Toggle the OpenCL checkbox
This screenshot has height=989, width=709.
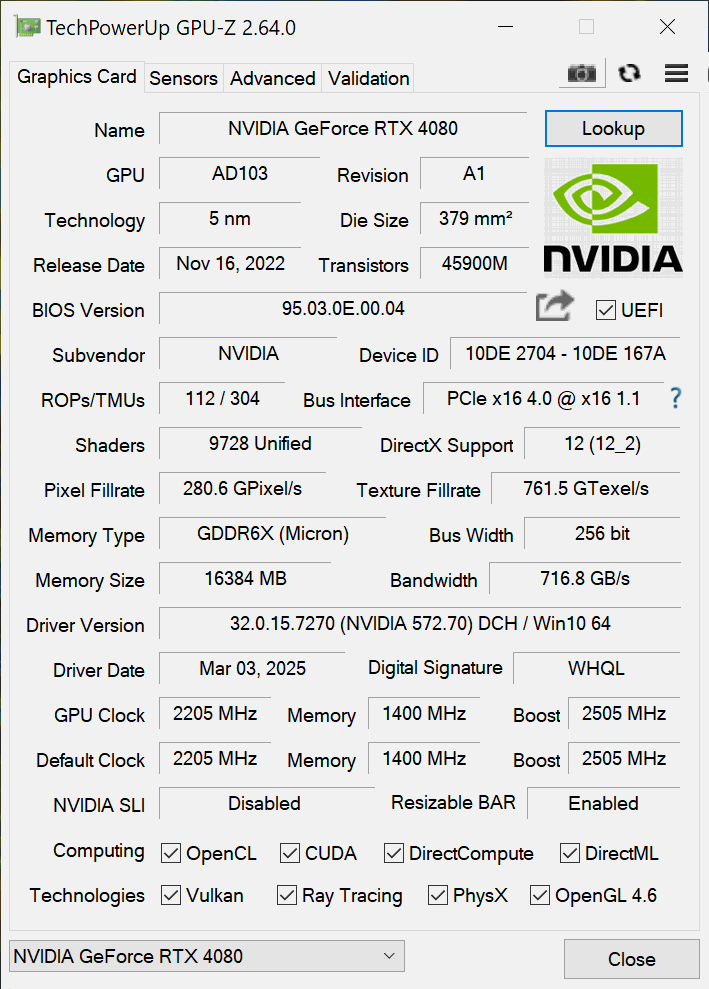[171, 853]
